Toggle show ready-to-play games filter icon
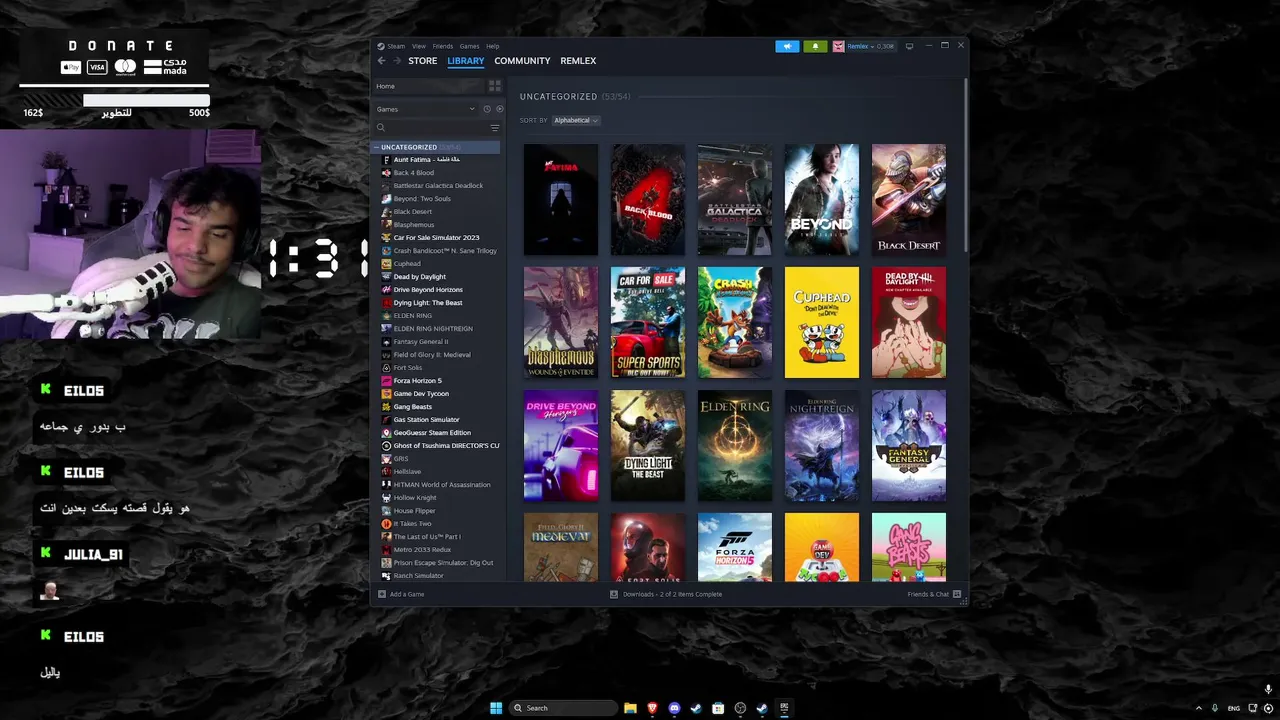 coord(499,109)
